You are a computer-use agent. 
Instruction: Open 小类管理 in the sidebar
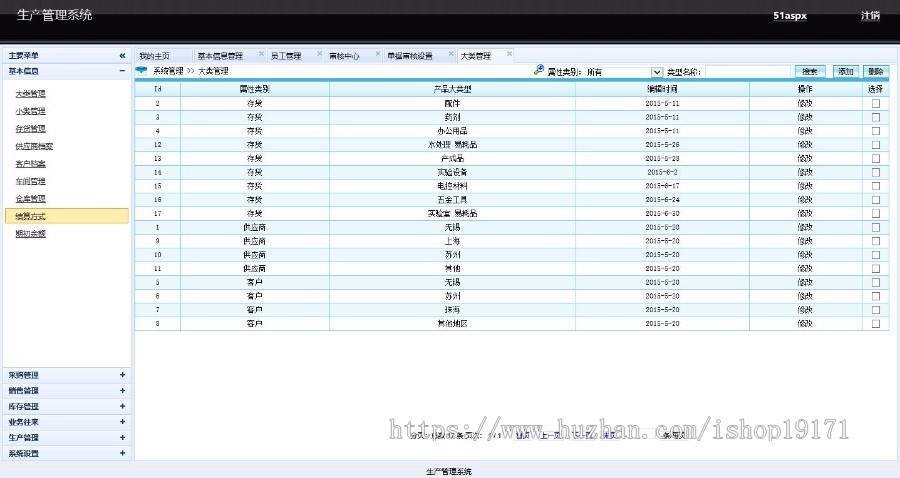pos(30,111)
